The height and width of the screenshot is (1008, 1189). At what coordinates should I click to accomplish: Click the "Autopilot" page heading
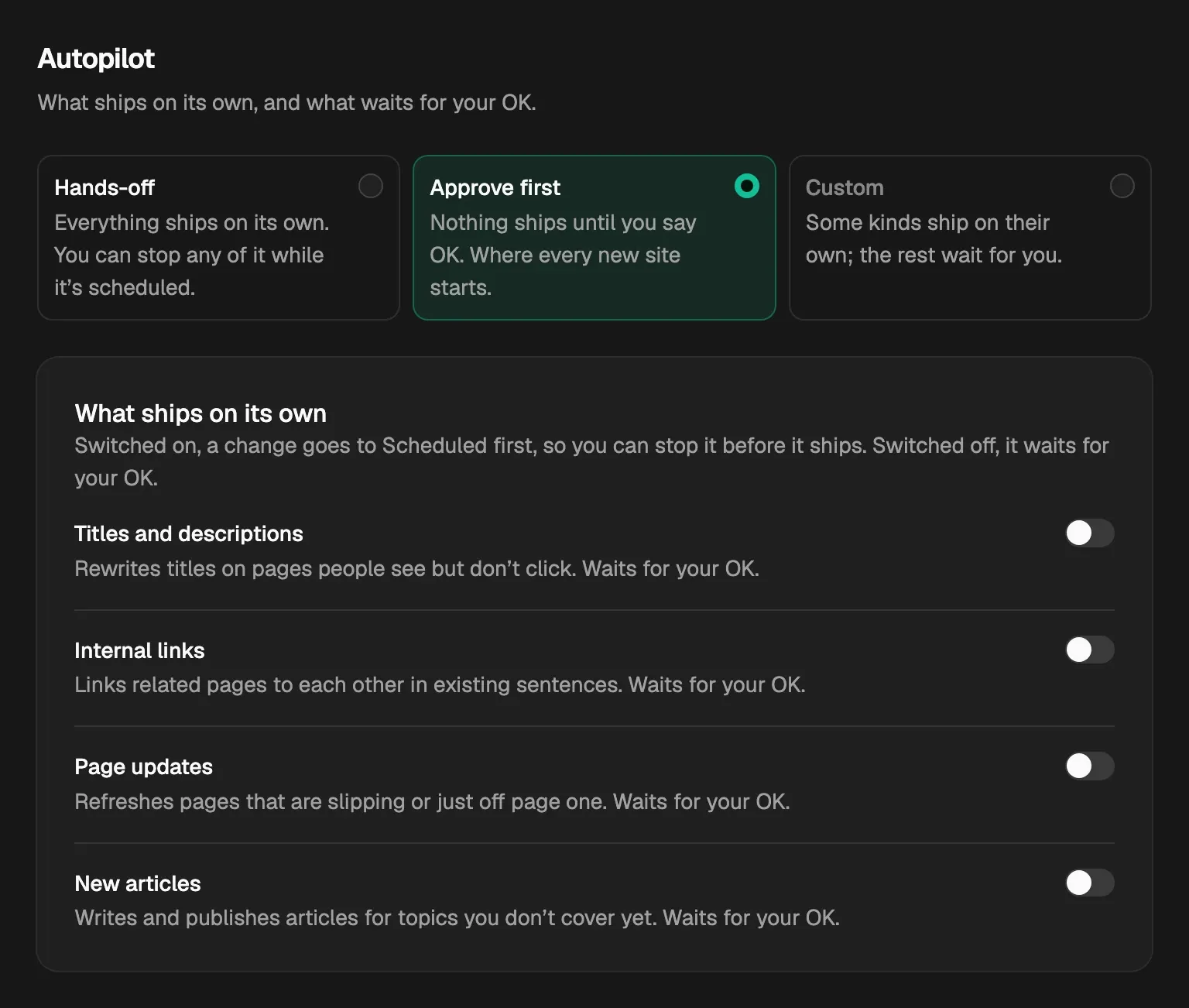pyautogui.click(x=96, y=59)
